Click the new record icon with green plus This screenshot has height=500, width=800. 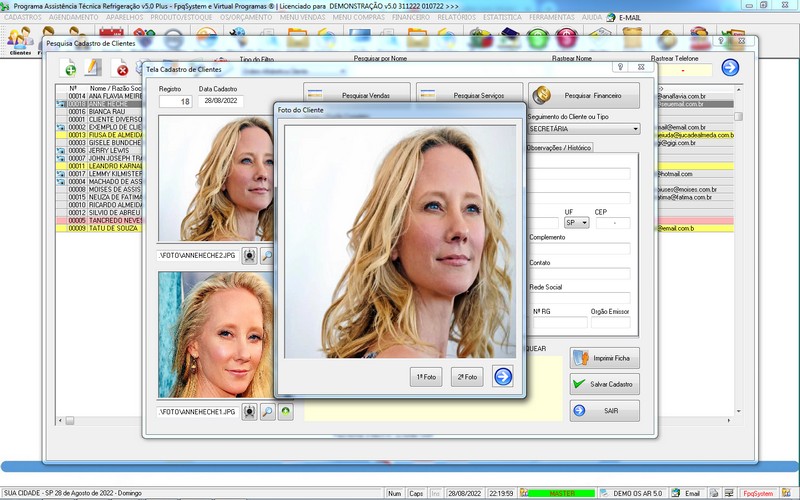(x=69, y=68)
